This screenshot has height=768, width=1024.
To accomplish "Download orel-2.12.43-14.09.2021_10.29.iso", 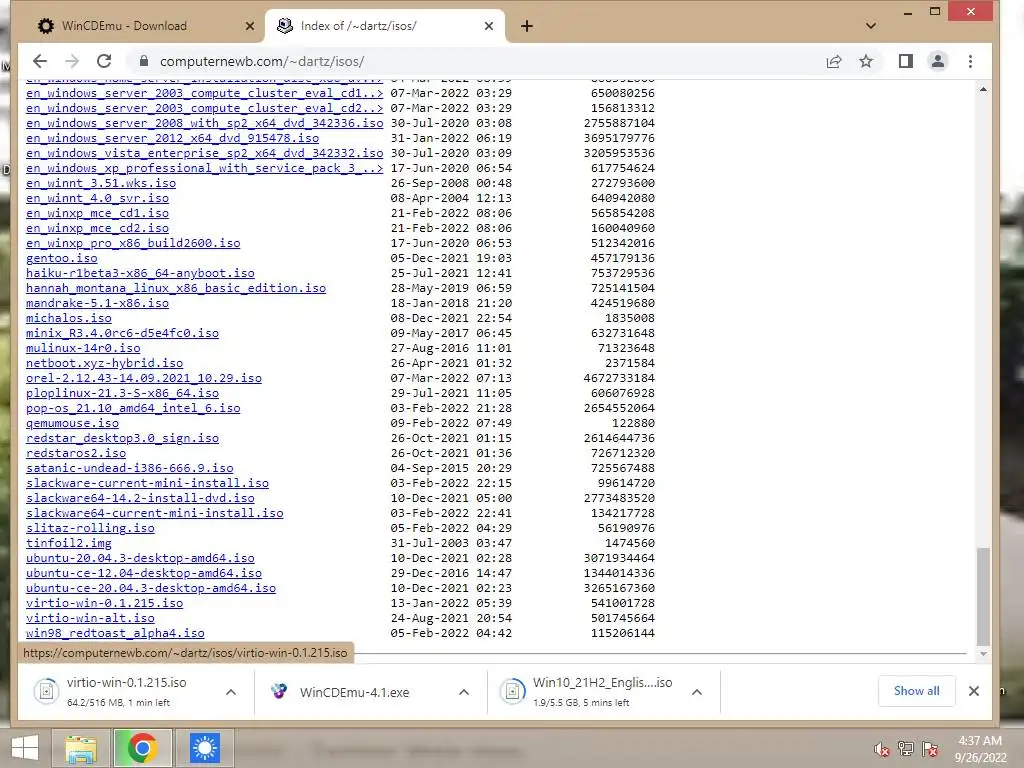I will (x=144, y=378).
